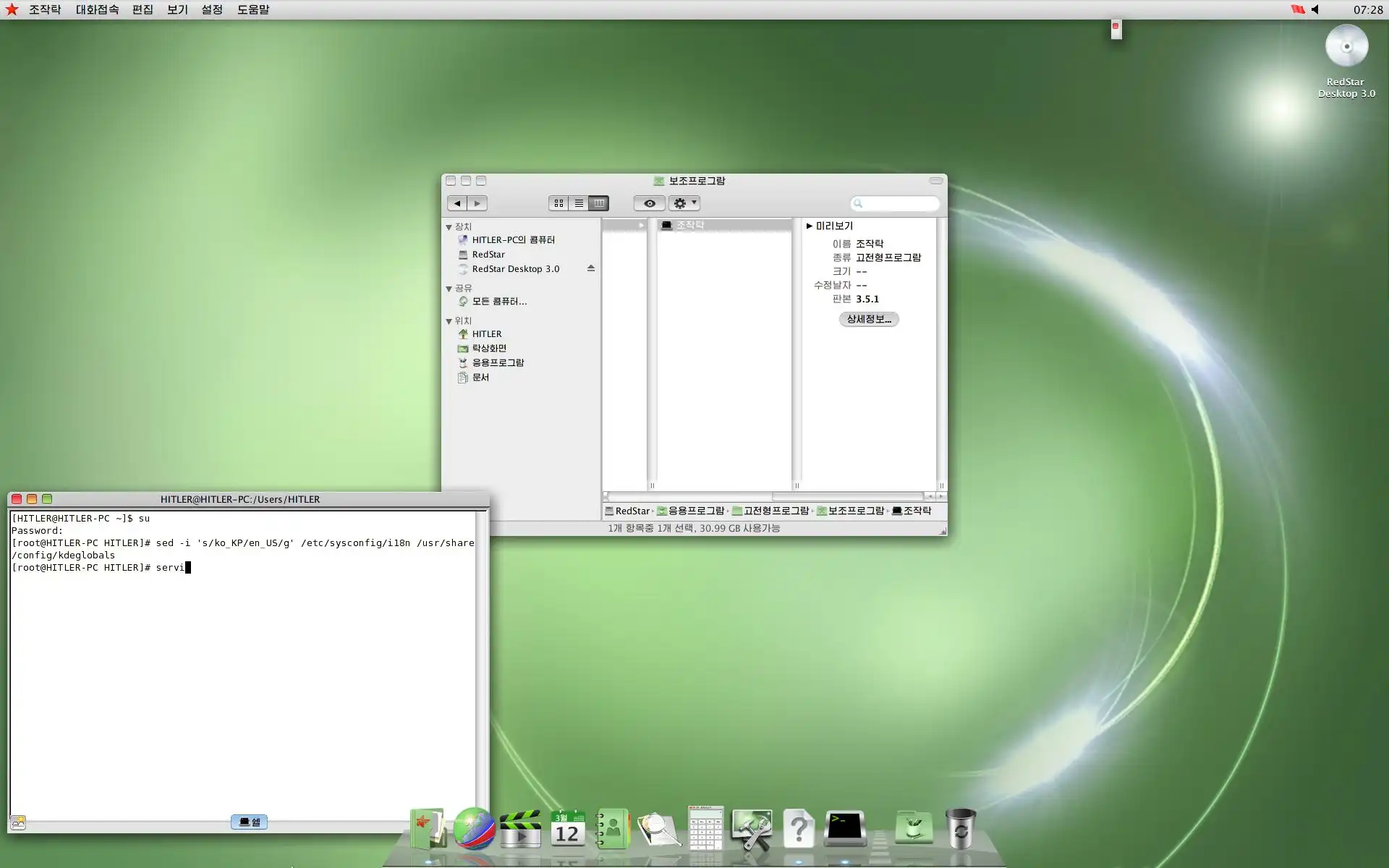
Task: Launch the globe web browser from dock
Action: (x=474, y=828)
